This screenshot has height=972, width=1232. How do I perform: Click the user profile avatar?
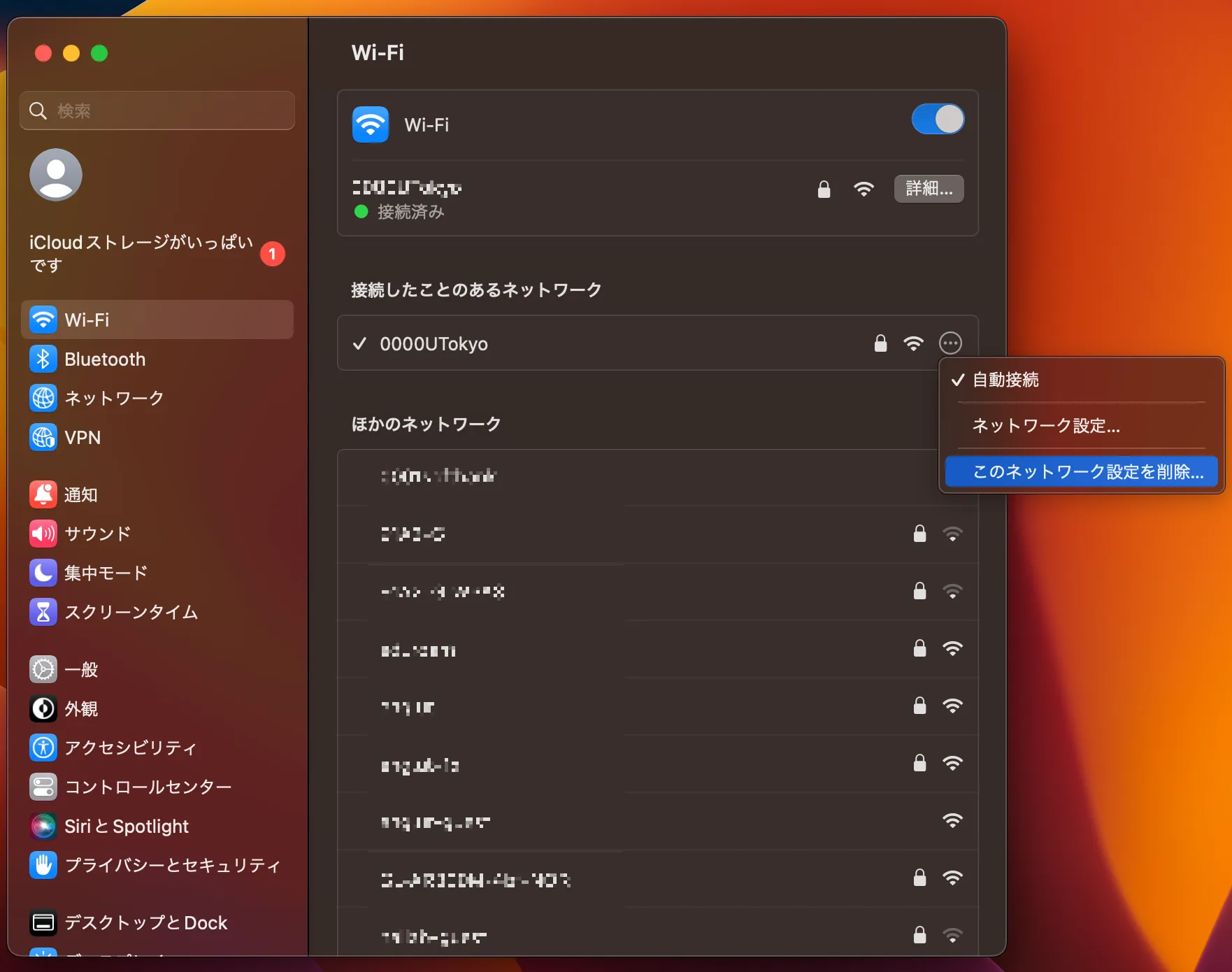[56, 175]
